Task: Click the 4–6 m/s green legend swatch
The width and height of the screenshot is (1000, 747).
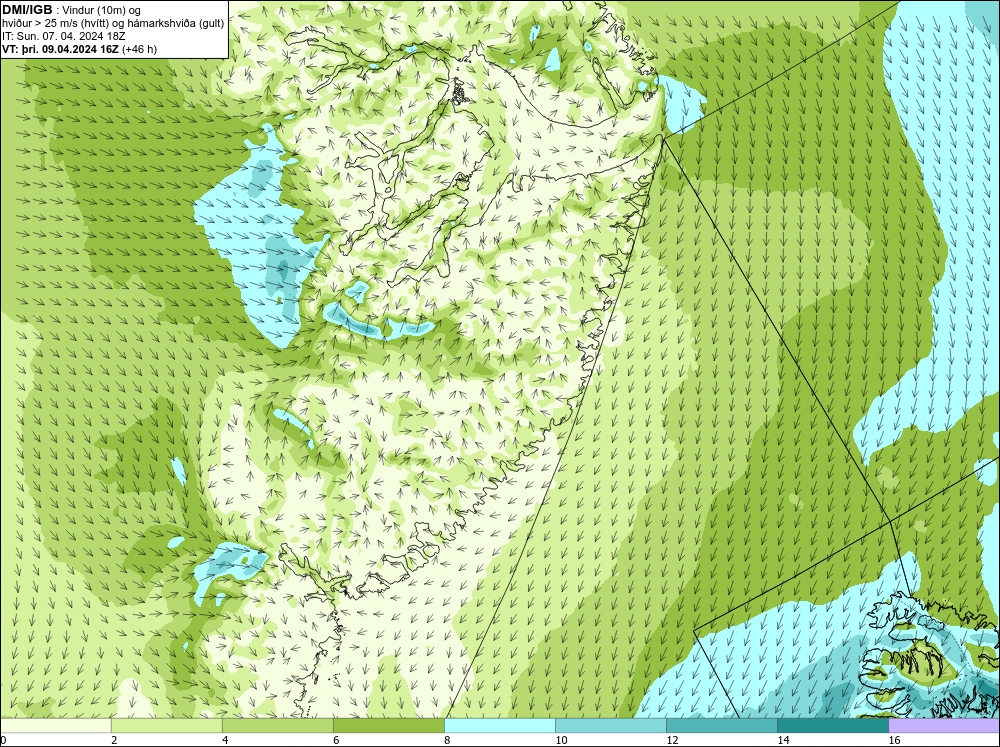Action: (278, 725)
